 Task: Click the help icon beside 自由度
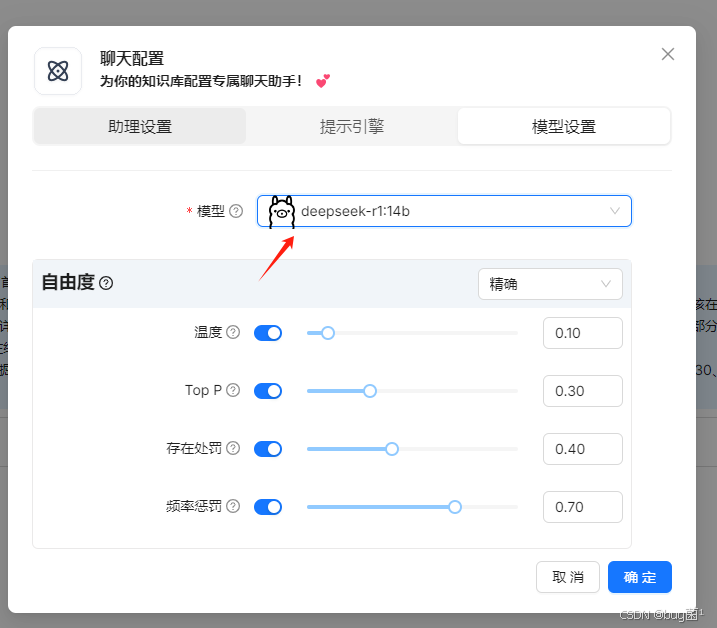click(x=106, y=283)
